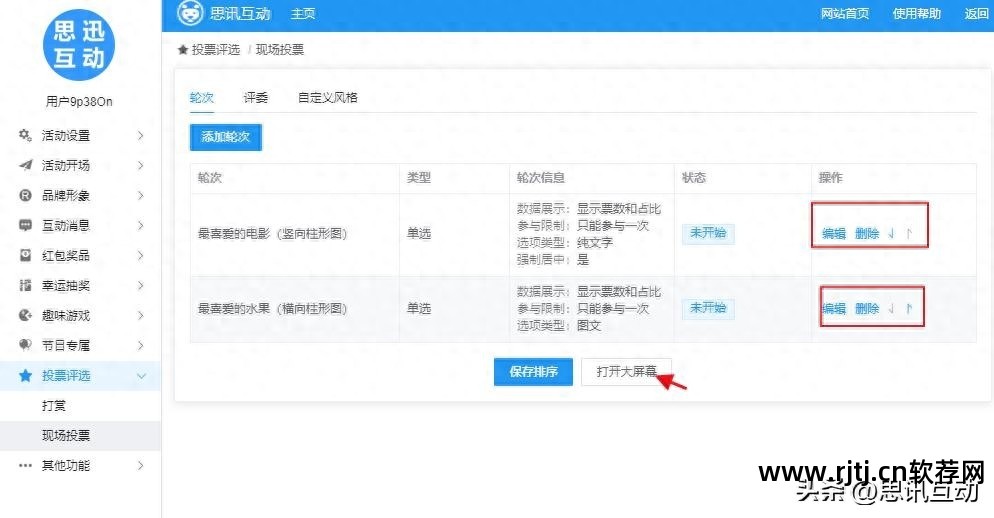The image size is (994, 518).
Task: Click the 返回 link in top bar
Action: click(x=976, y=13)
